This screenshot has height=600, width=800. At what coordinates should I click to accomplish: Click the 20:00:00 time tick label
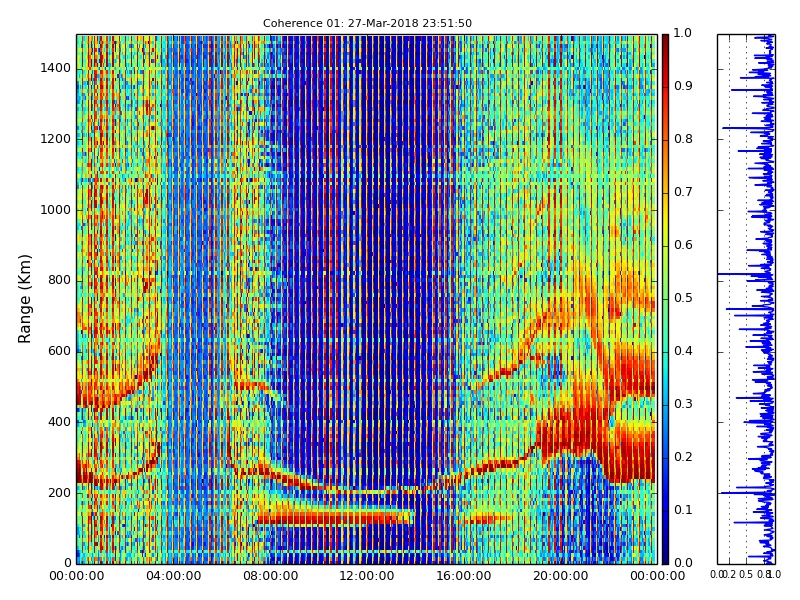pos(561,577)
